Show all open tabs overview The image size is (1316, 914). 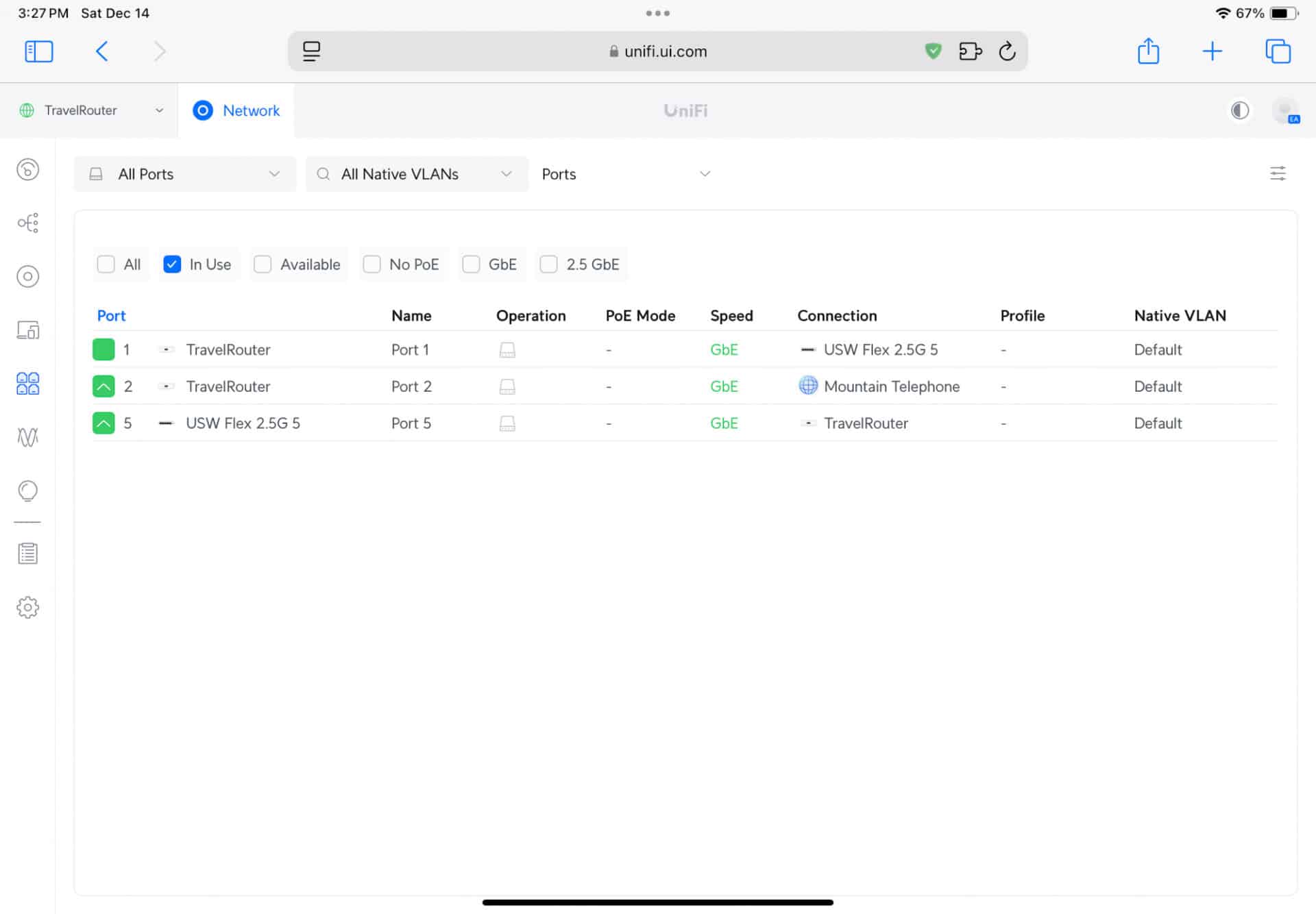(x=1278, y=51)
